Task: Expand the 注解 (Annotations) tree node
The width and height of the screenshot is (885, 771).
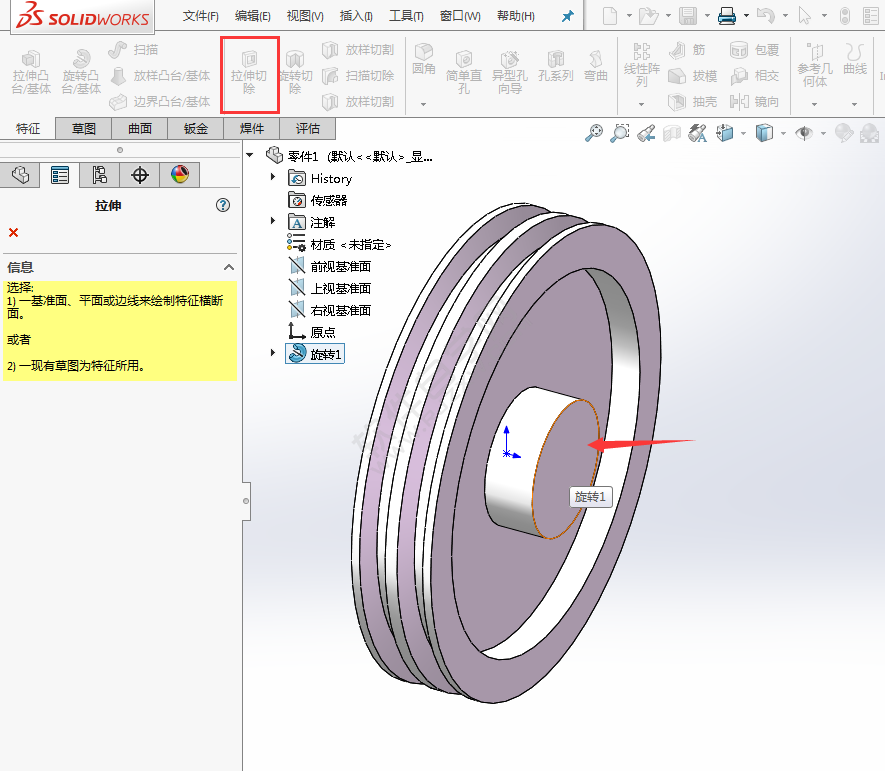Action: click(273, 221)
